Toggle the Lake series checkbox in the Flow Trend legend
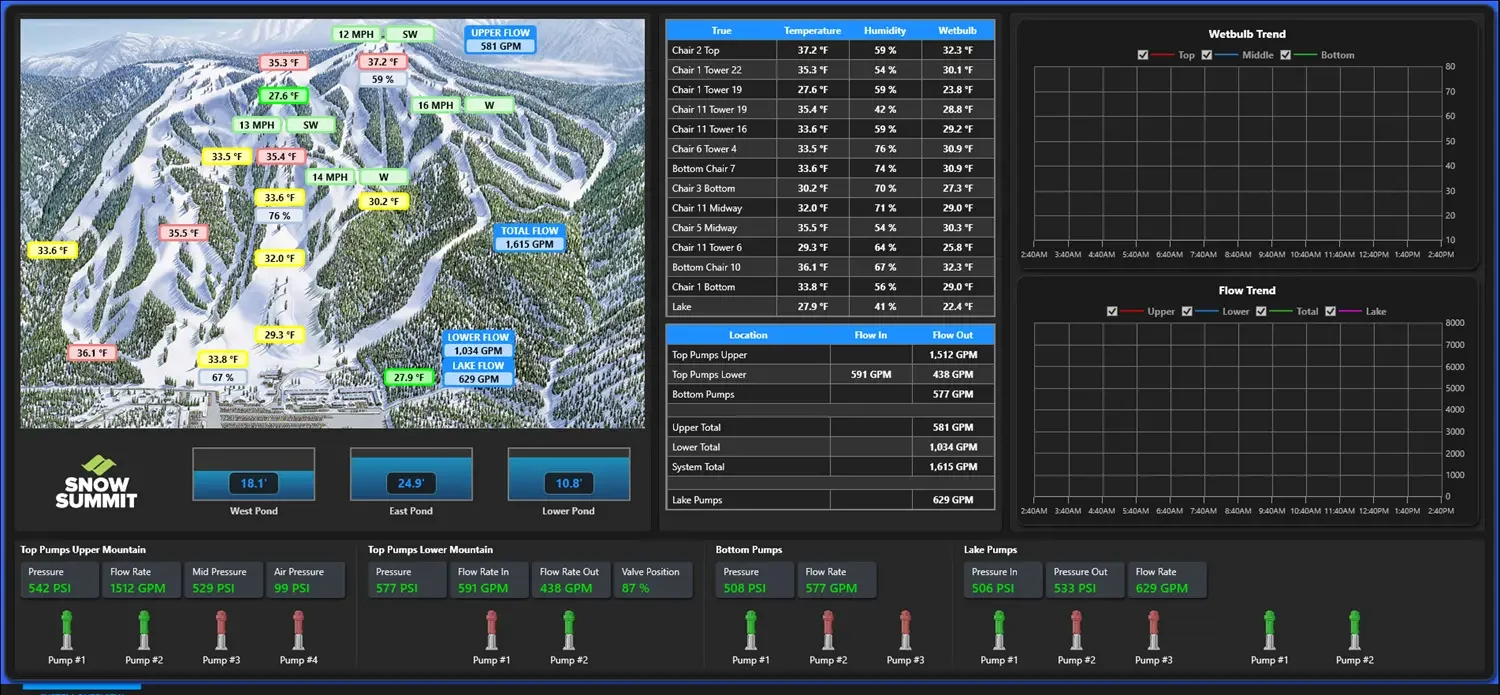Viewport: 1500px width, 695px height. [x=1330, y=311]
